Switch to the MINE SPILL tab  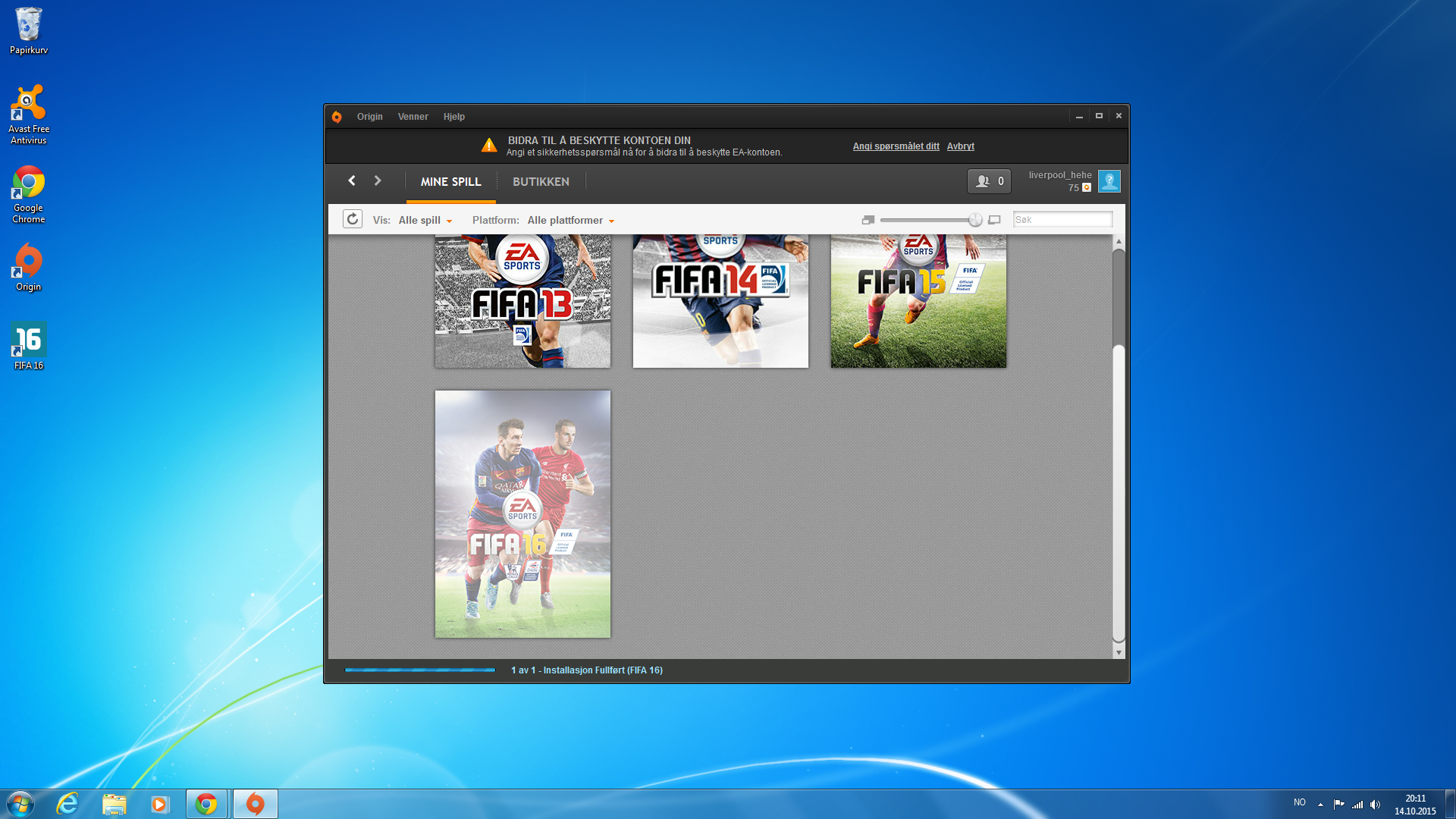451,182
